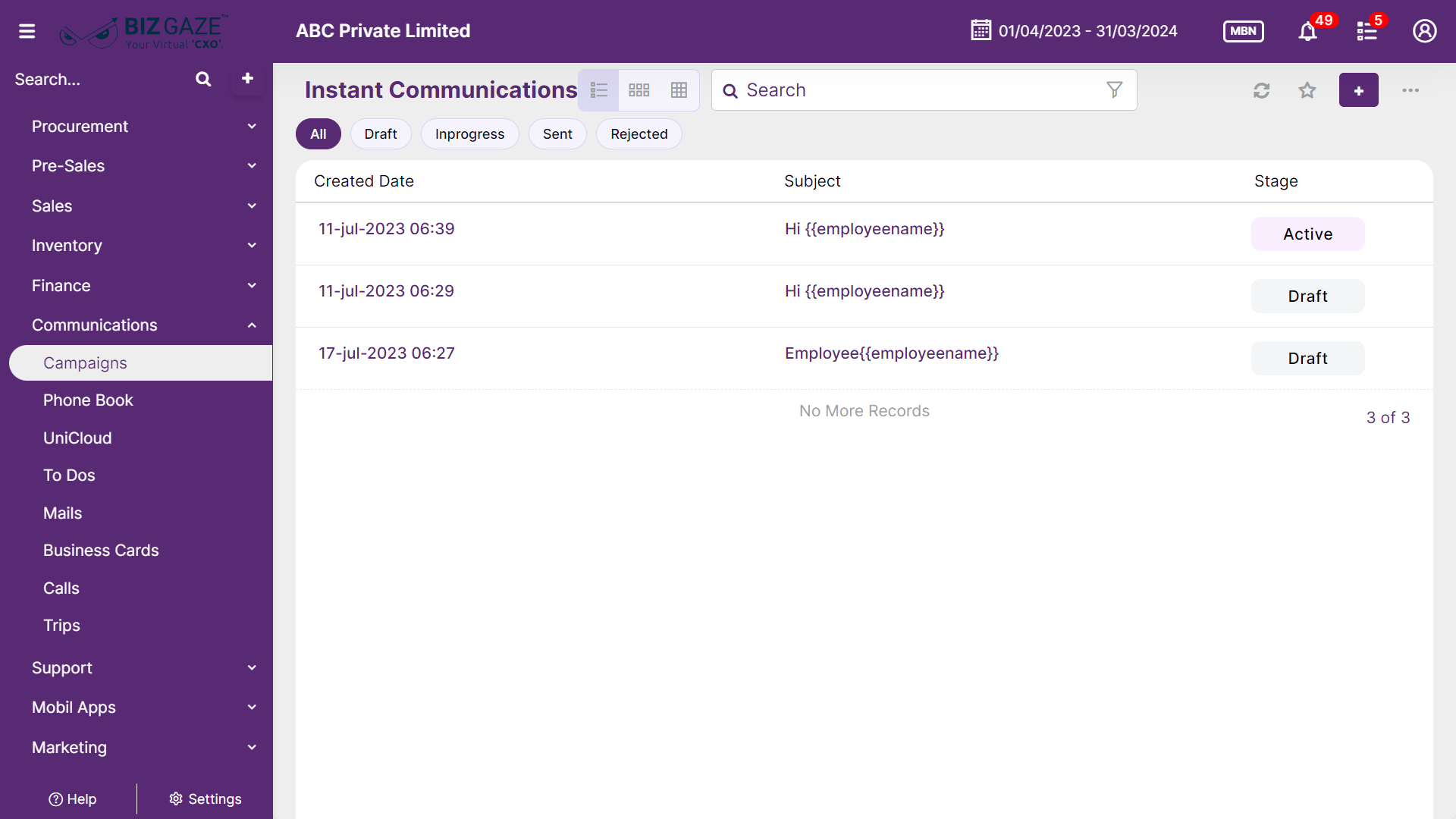Screen dimensions: 1456x819
Task: Expand the Procurement menu chevron
Action: (252, 126)
